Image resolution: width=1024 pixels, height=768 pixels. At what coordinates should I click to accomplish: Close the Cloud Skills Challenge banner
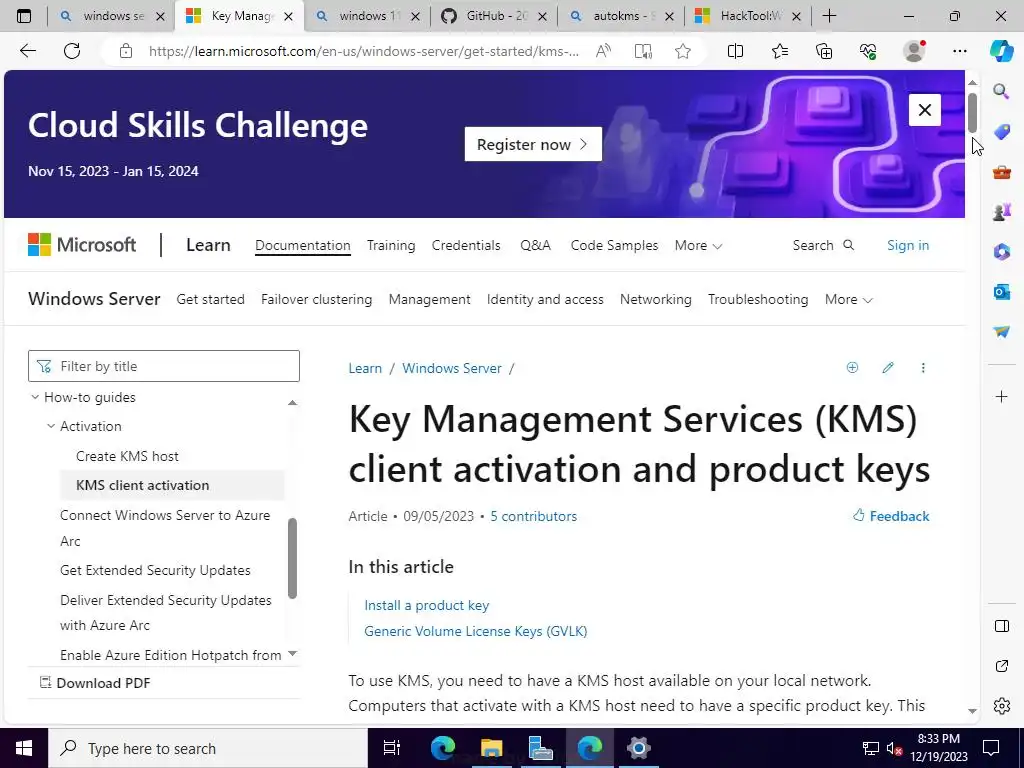tap(925, 110)
